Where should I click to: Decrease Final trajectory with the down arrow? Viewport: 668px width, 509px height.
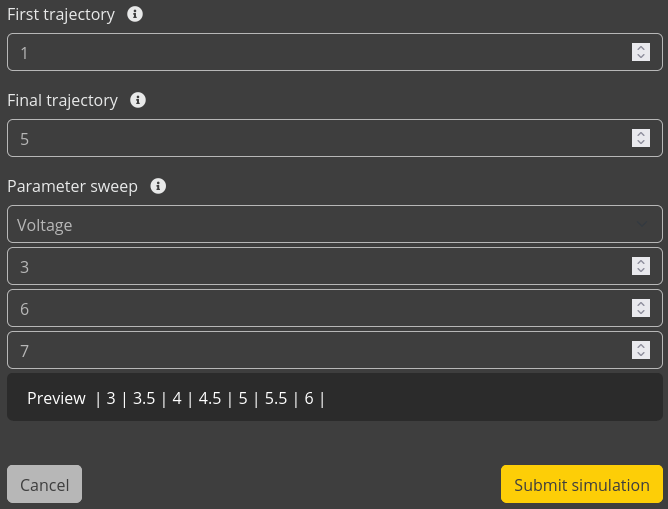coord(641,143)
